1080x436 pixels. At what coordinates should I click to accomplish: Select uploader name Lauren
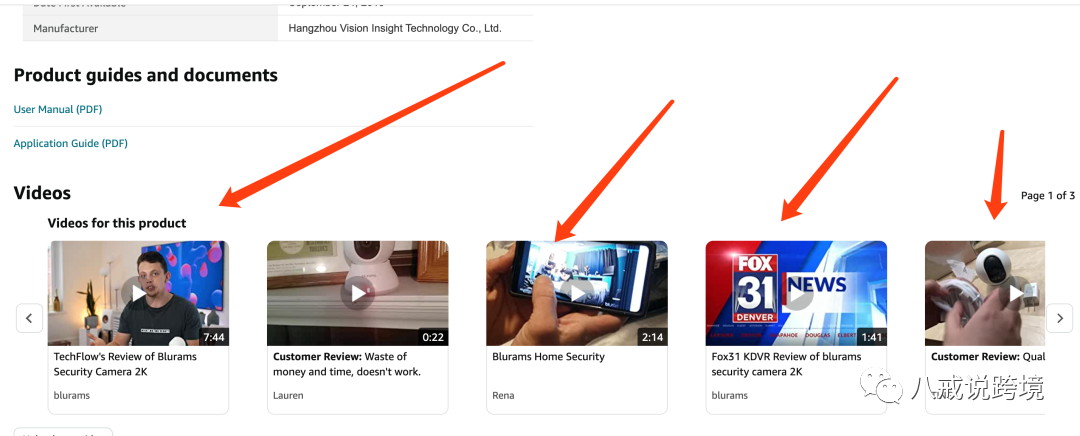click(288, 395)
